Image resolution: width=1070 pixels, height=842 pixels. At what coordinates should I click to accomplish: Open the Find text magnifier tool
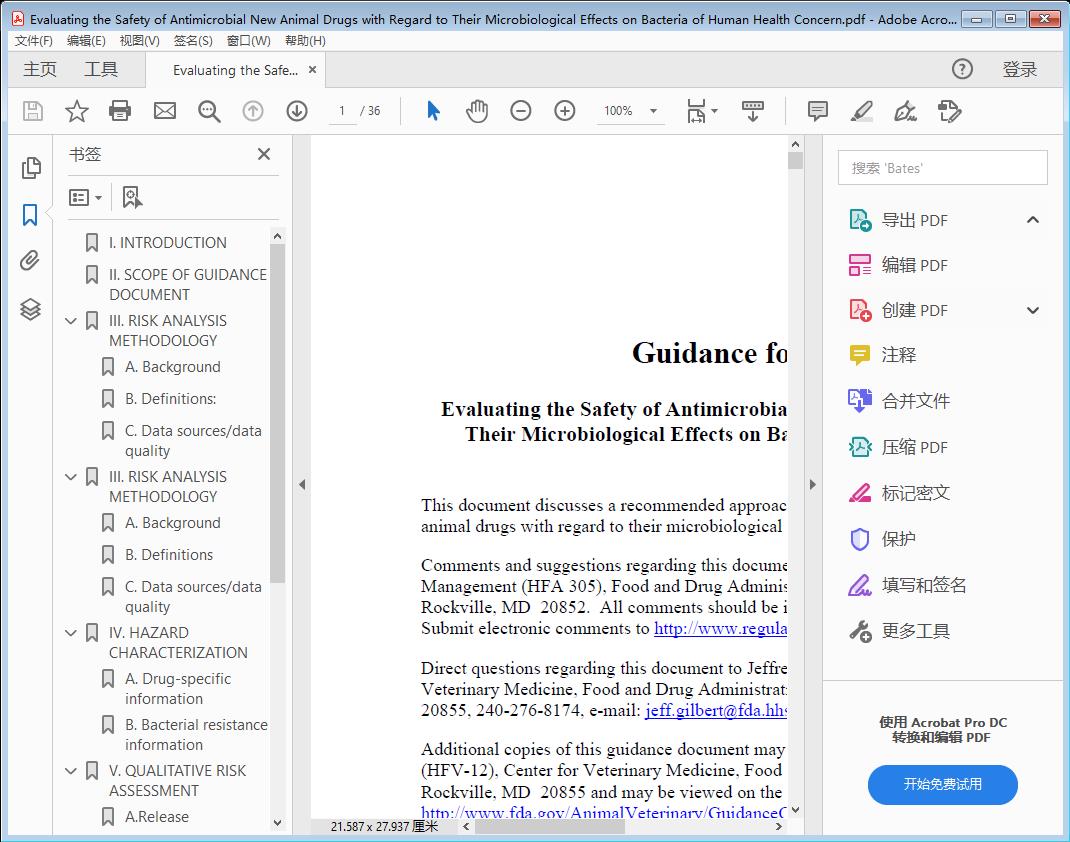(209, 111)
